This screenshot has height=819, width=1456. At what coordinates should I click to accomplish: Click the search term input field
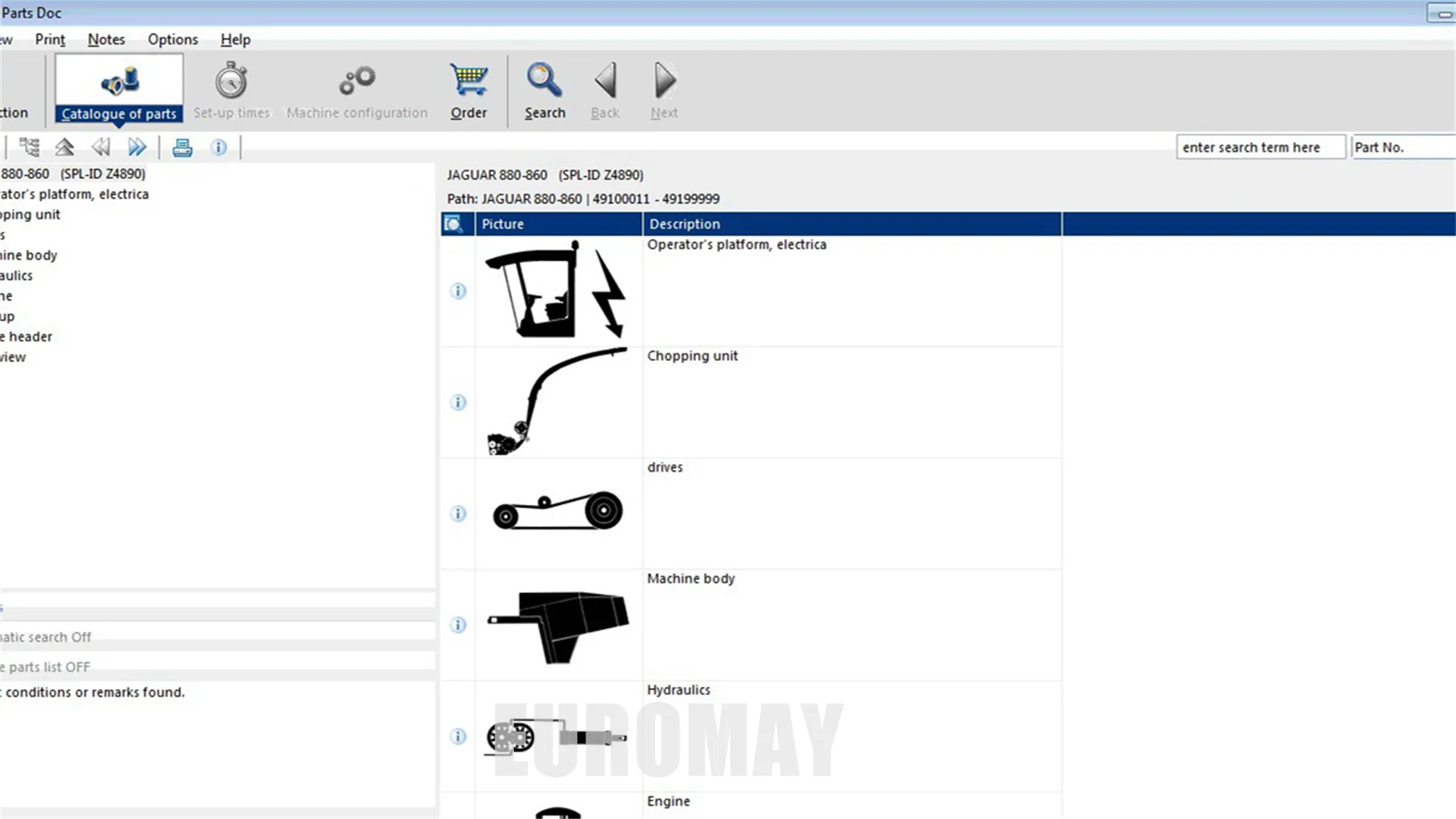[1260, 147]
